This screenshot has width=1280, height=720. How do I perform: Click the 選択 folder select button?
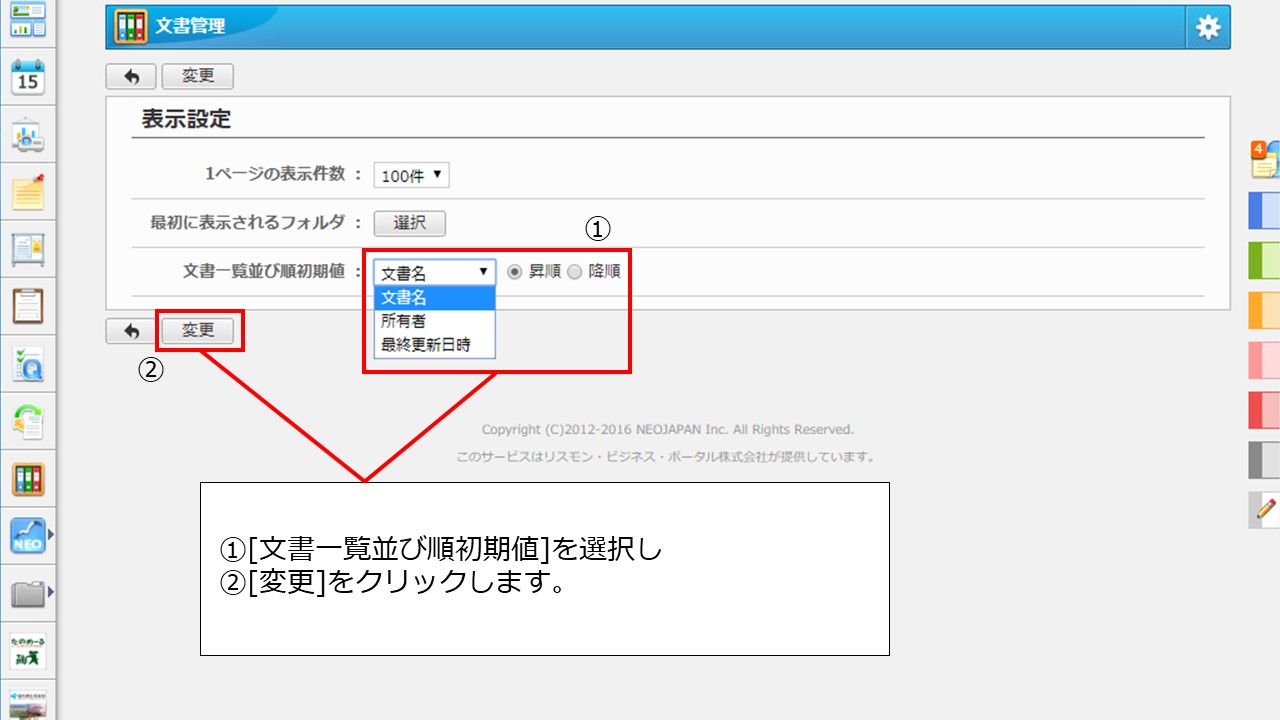point(410,223)
